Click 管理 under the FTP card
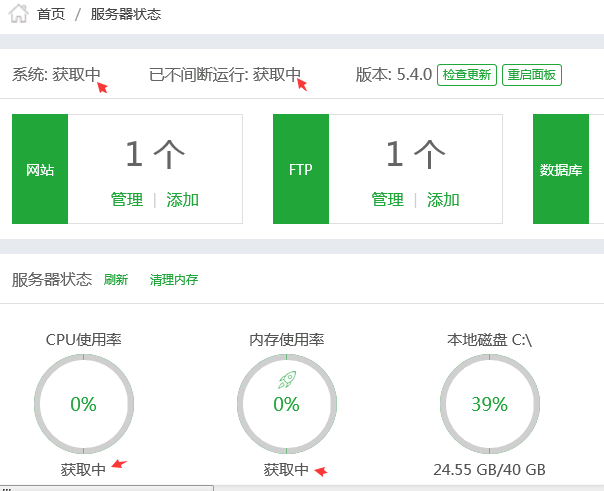This screenshot has width=604, height=491. coord(388,200)
